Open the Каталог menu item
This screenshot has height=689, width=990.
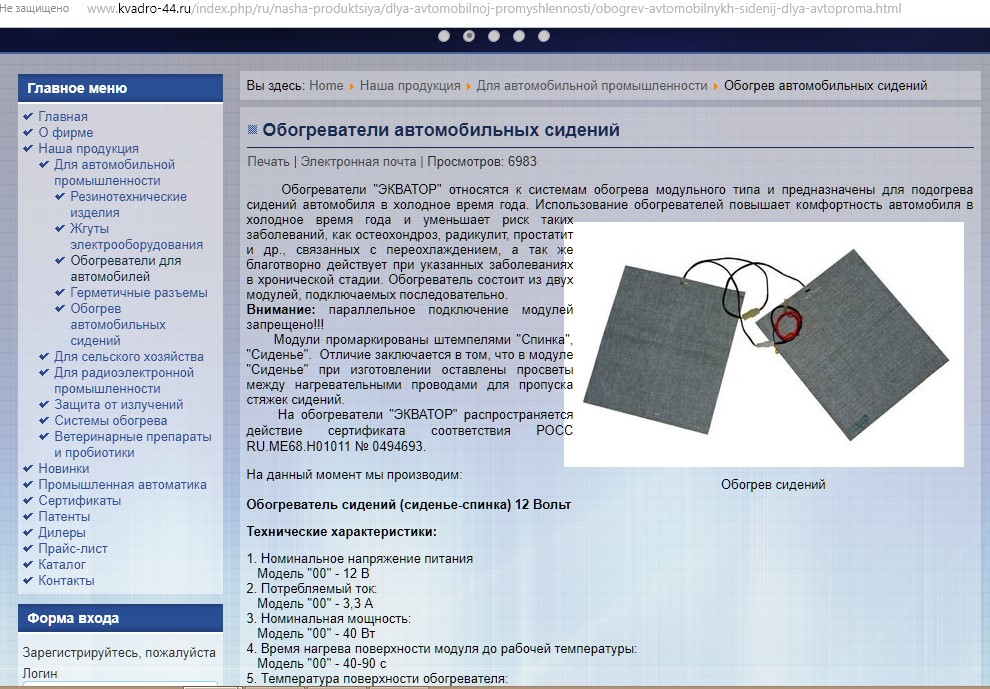(x=62, y=565)
